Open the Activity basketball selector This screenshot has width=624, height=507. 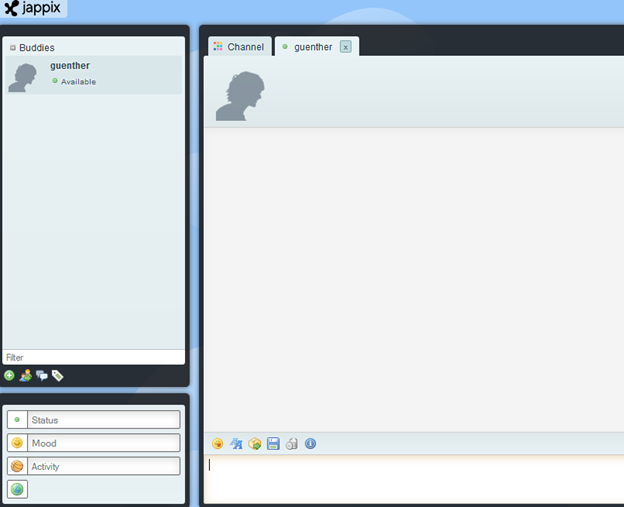coord(17,466)
